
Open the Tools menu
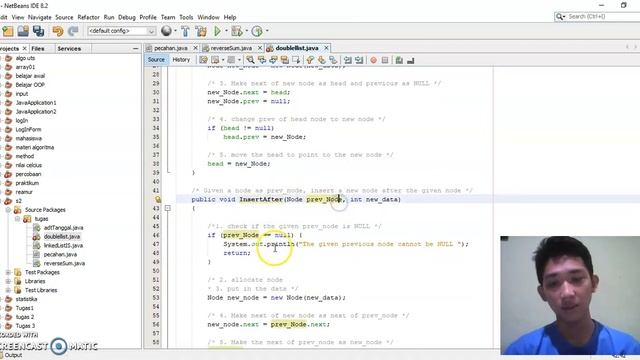186,17
